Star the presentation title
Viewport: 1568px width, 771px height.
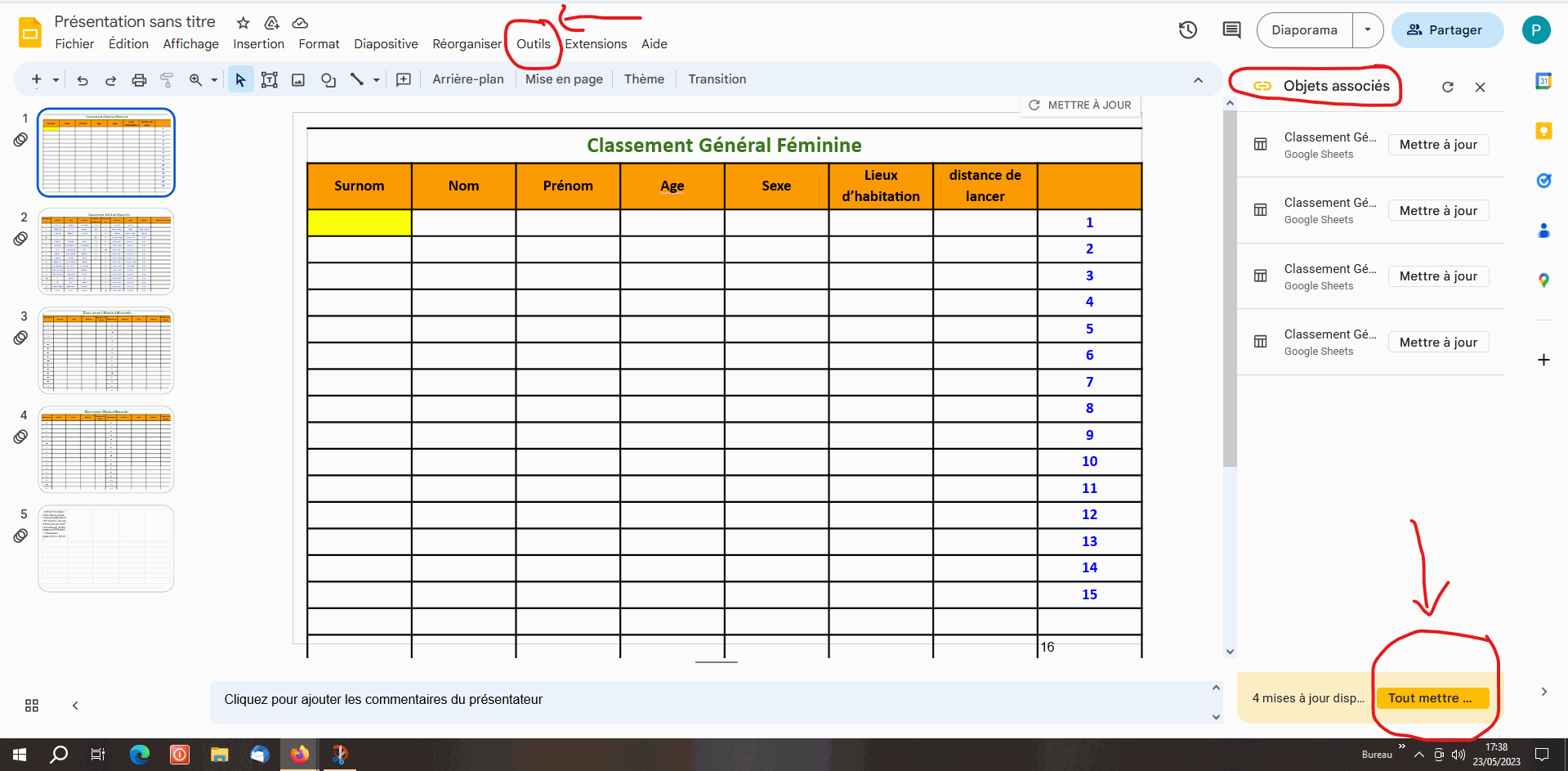243,23
